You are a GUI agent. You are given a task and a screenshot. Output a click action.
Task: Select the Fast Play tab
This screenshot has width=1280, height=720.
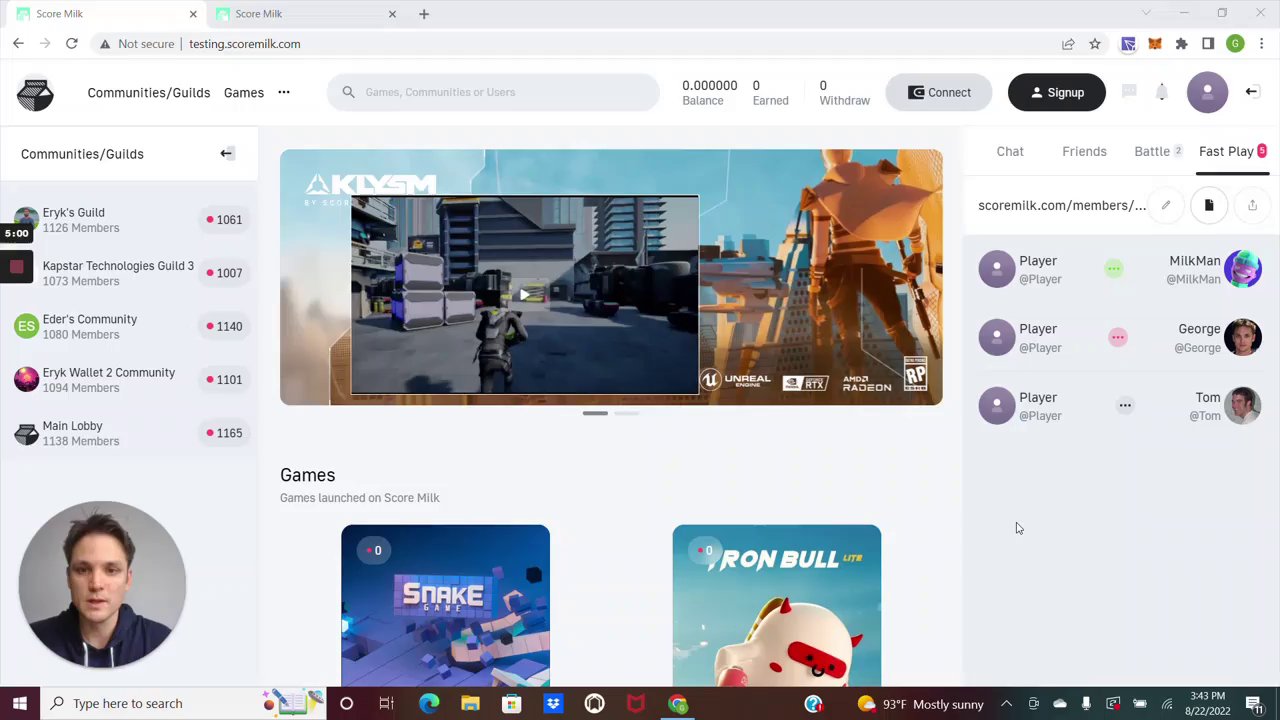coord(1232,151)
